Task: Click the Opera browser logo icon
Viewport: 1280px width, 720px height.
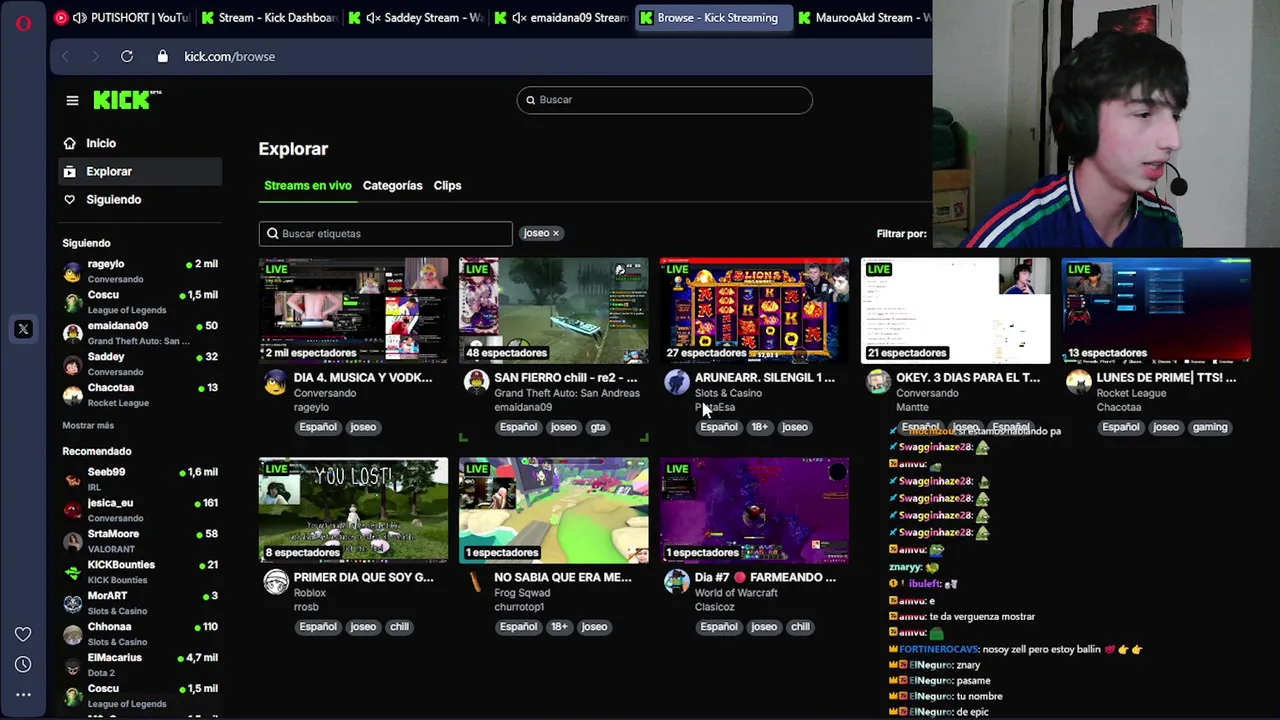Action: [x=23, y=22]
